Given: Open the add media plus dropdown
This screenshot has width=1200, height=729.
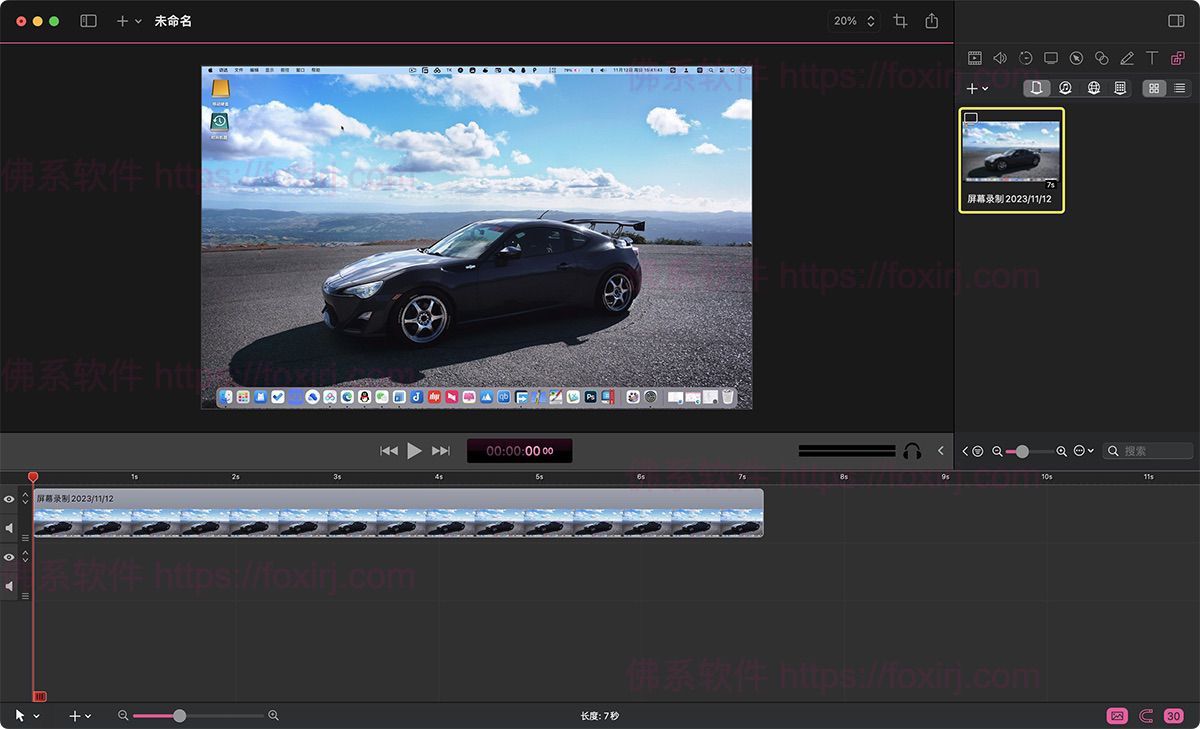Looking at the screenshot, I should point(977,88).
